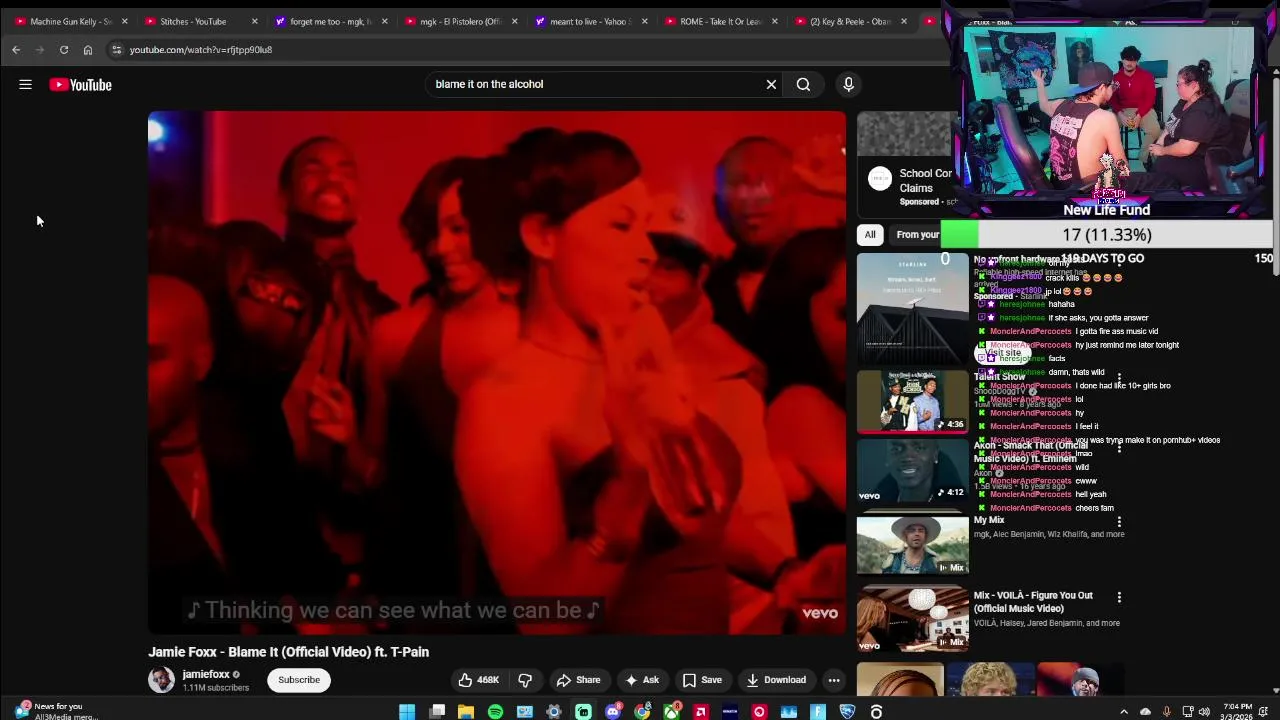This screenshot has width=1280, height=720.
Task: Open AMD Software taskbar icon
Action: (x=701, y=712)
